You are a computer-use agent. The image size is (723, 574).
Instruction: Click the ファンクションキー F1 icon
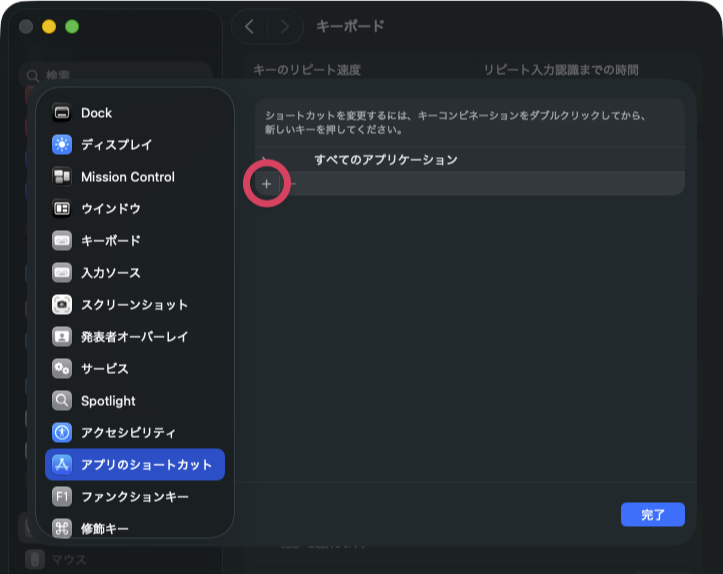62,497
